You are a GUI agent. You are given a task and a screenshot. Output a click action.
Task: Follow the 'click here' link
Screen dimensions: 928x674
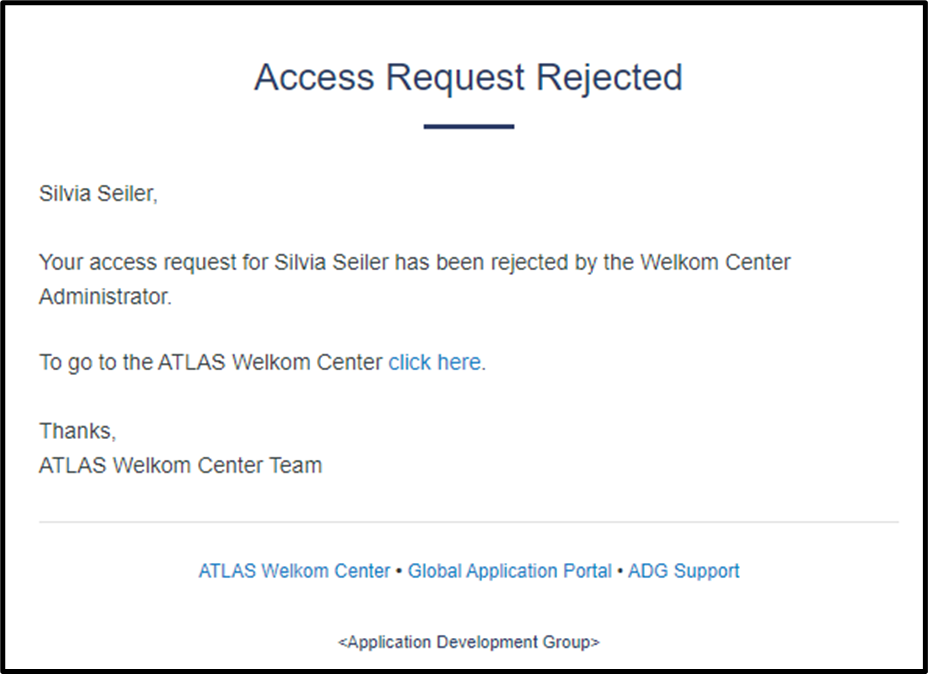click(x=434, y=362)
